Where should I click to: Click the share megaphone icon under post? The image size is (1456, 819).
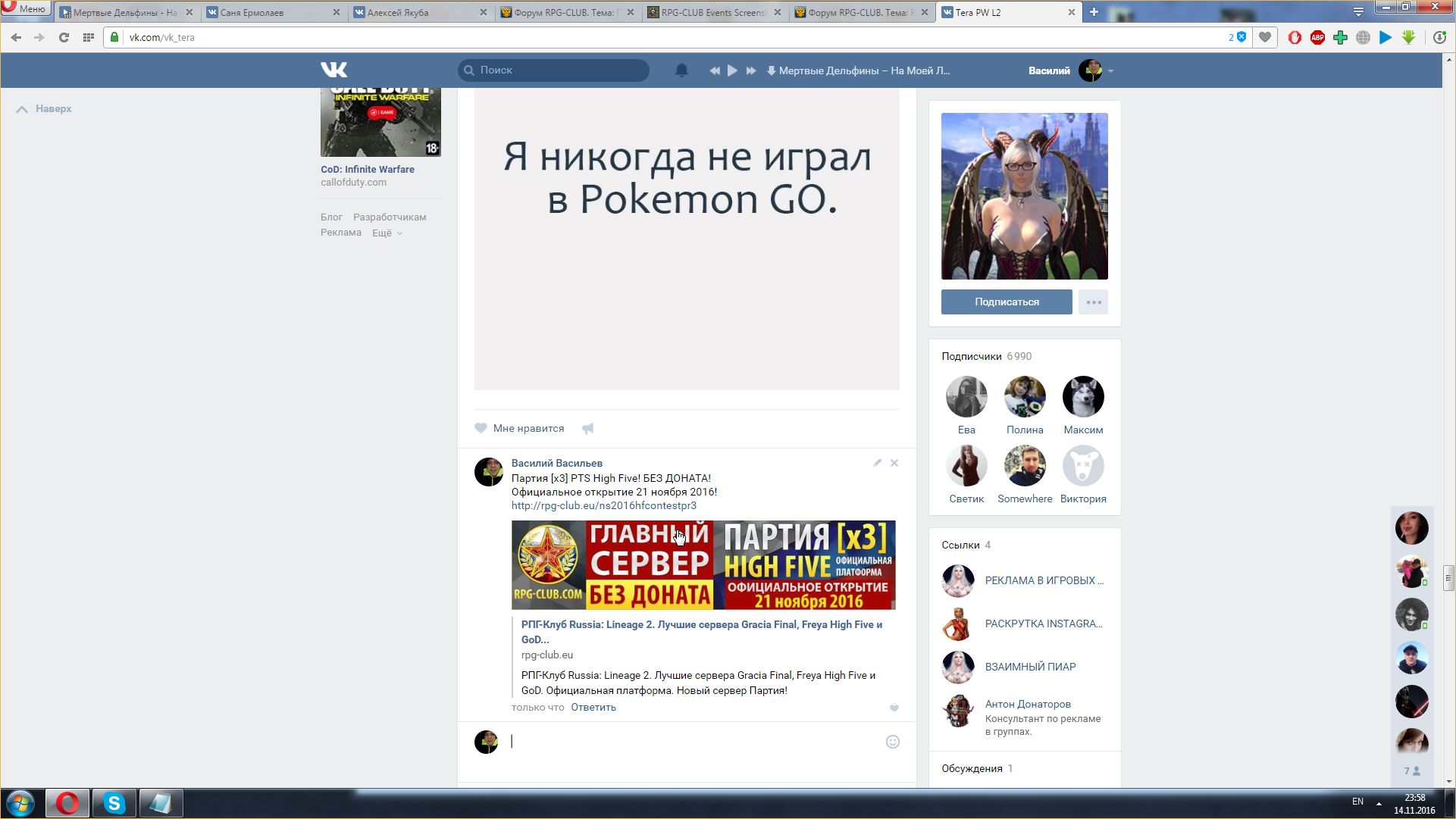pos(587,429)
